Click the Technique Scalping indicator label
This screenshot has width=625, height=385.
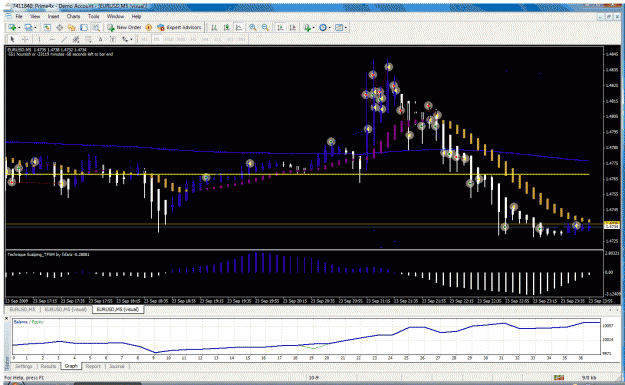pyautogui.click(x=48, y=254)
